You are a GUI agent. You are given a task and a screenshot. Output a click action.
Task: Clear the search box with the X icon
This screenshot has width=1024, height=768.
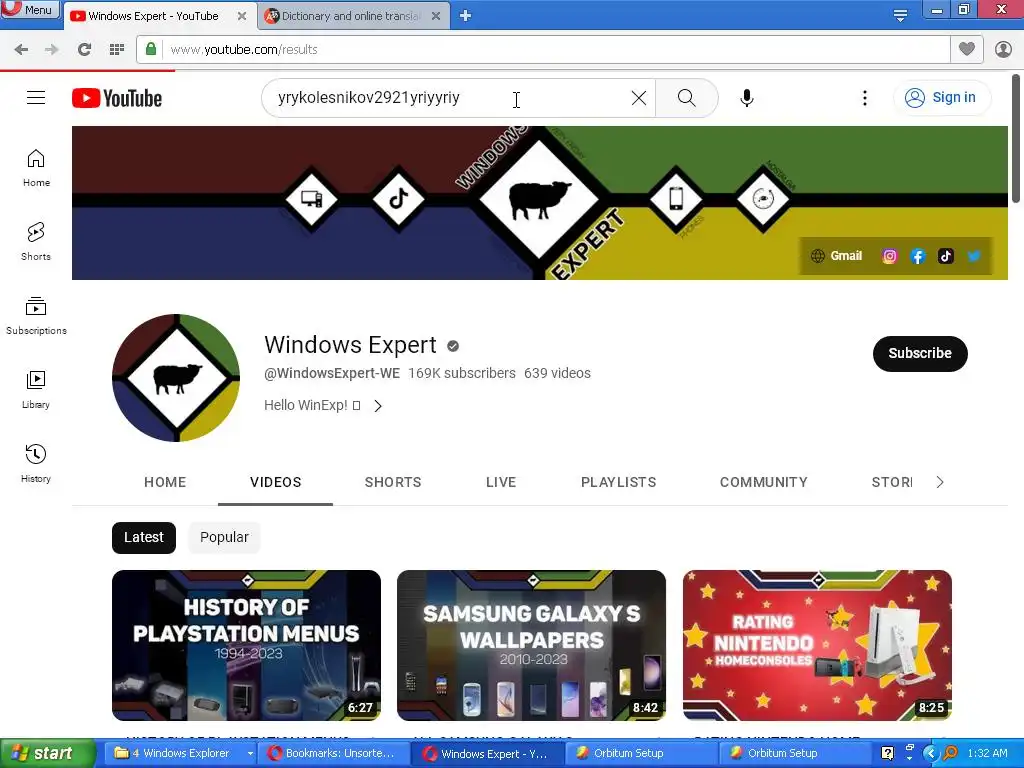(x=639, y=98)
